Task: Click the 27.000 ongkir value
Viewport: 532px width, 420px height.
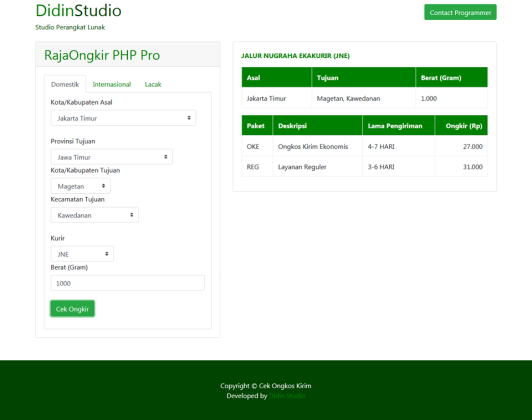Action: (x=473, y=147)
